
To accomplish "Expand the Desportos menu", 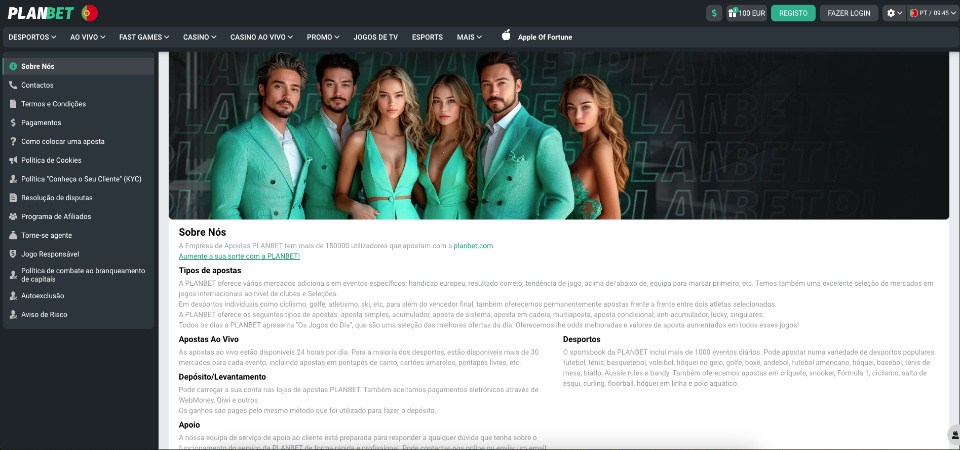I will (x=33, y=37).
